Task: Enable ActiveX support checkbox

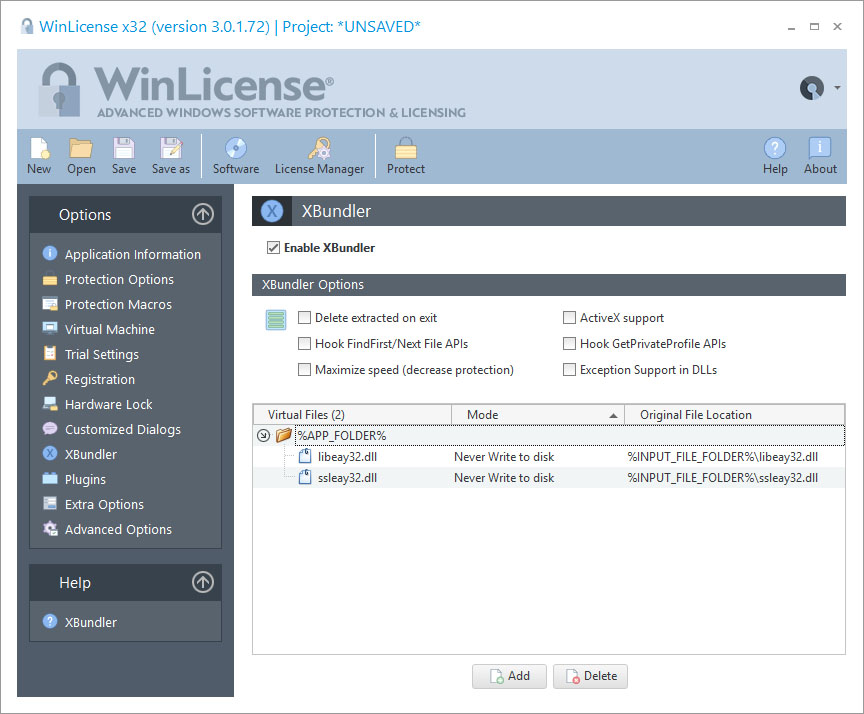Action: [x=569, y=318]
